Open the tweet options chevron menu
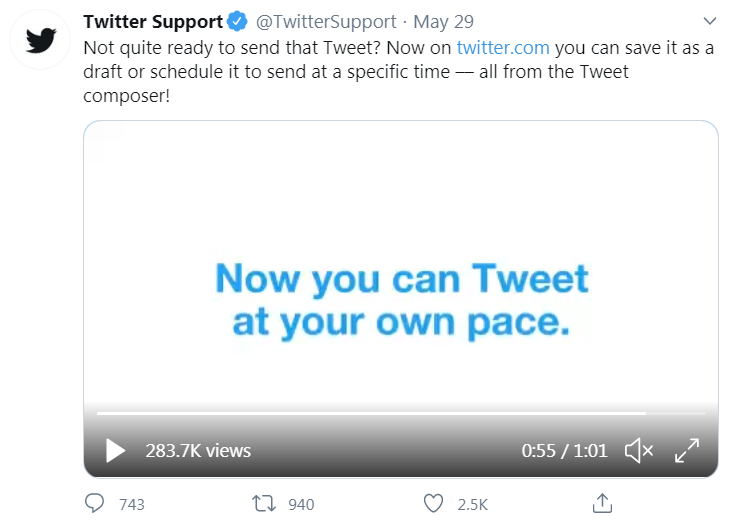Viewport: 730px width, 520px height. [710, 21]
